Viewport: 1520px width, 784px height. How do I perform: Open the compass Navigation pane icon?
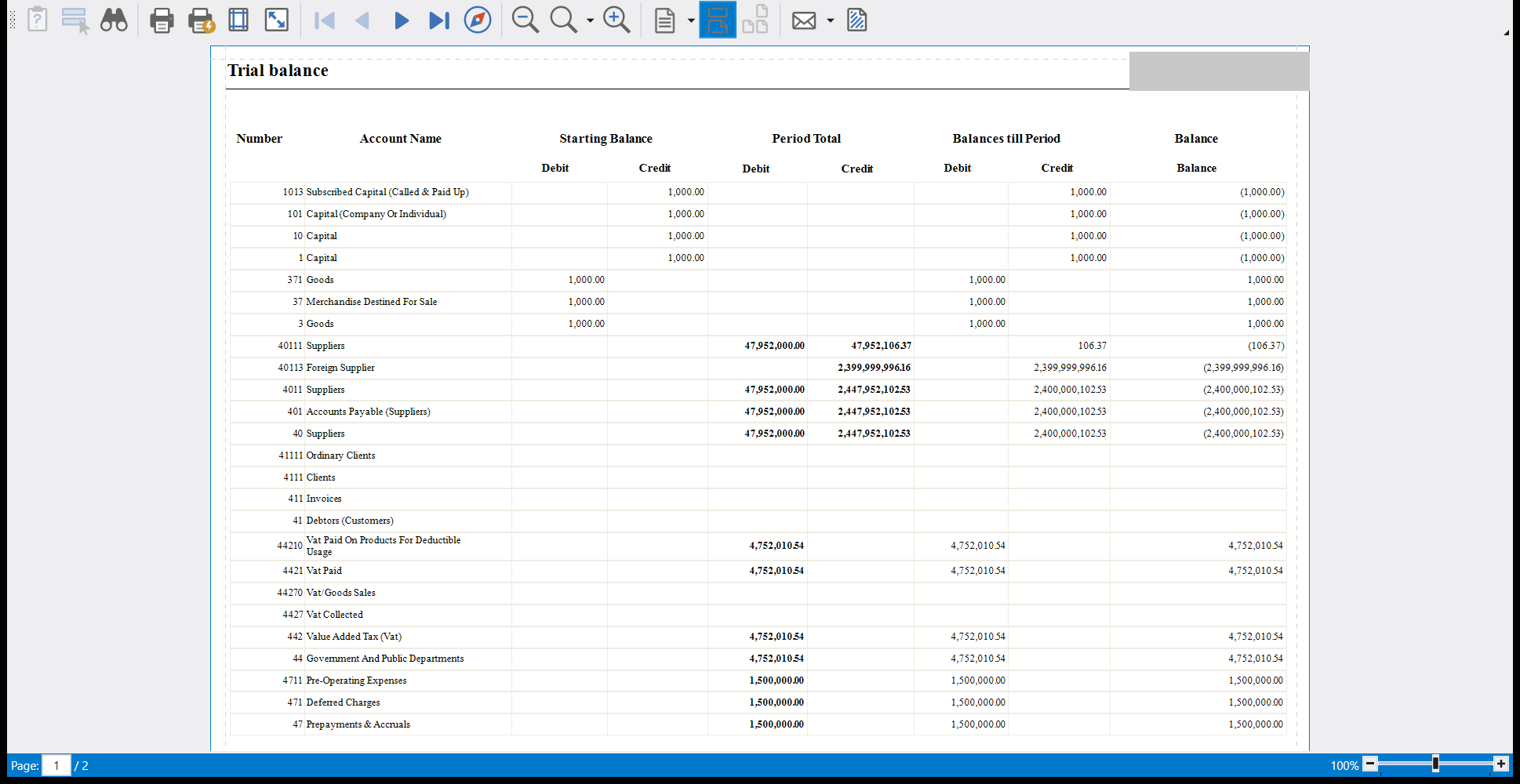[478, 20]
